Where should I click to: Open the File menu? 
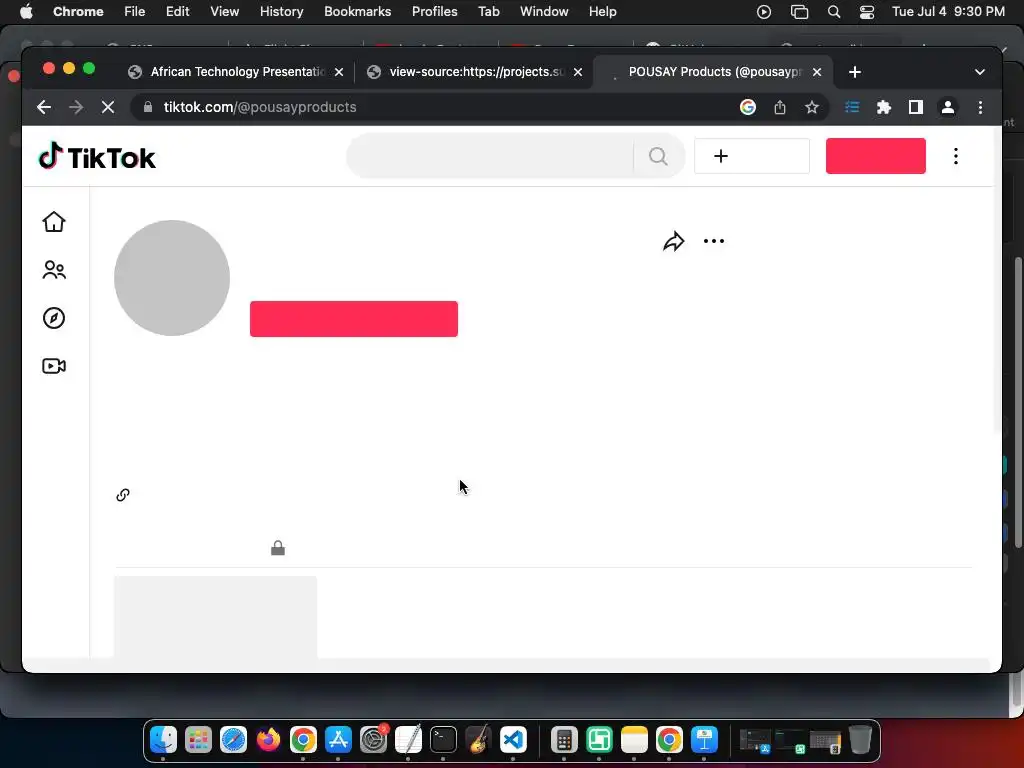135,12
